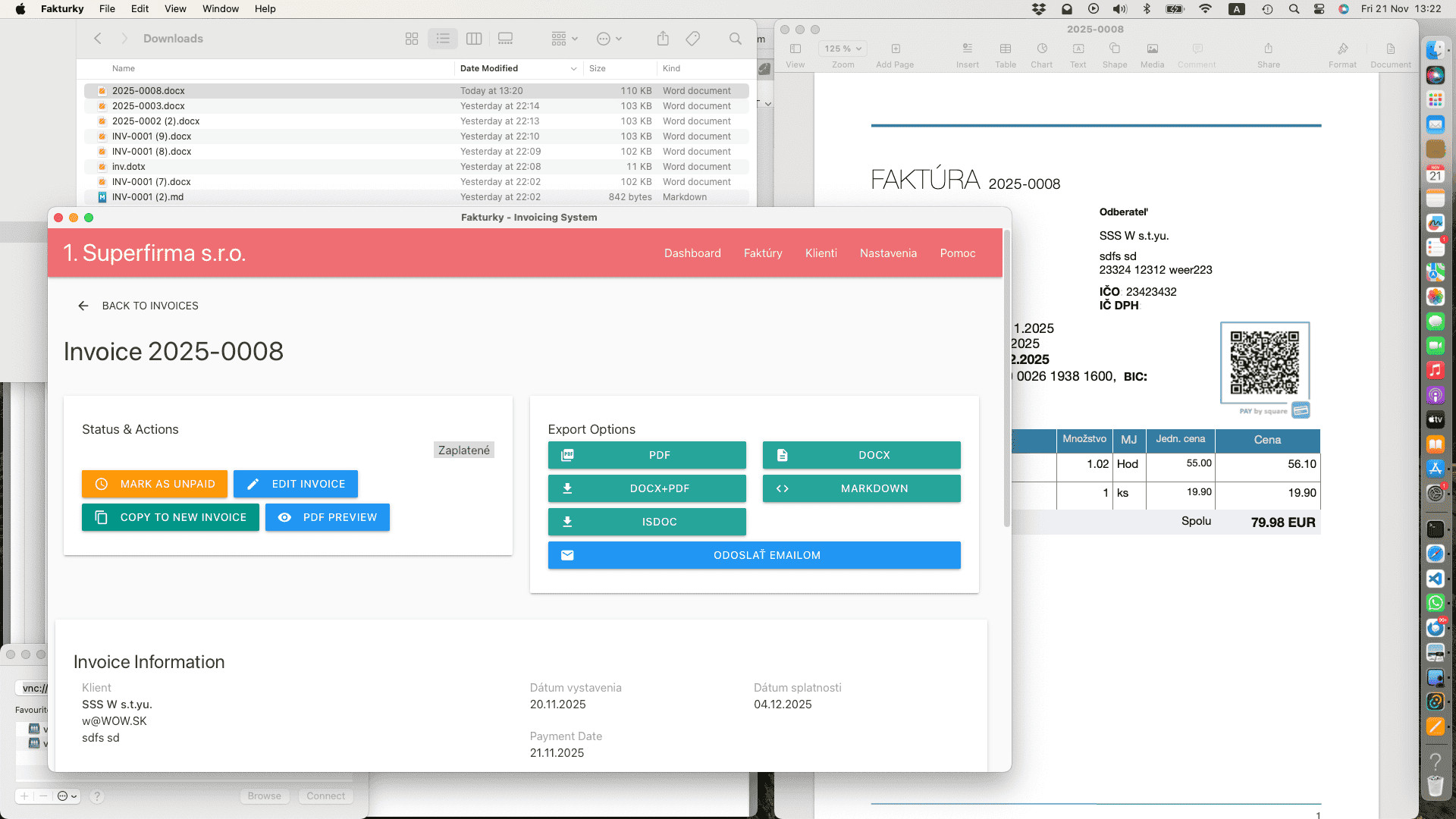
Task: Open Pages zoom 125 % dropdown
Action: tap(843, 49)
